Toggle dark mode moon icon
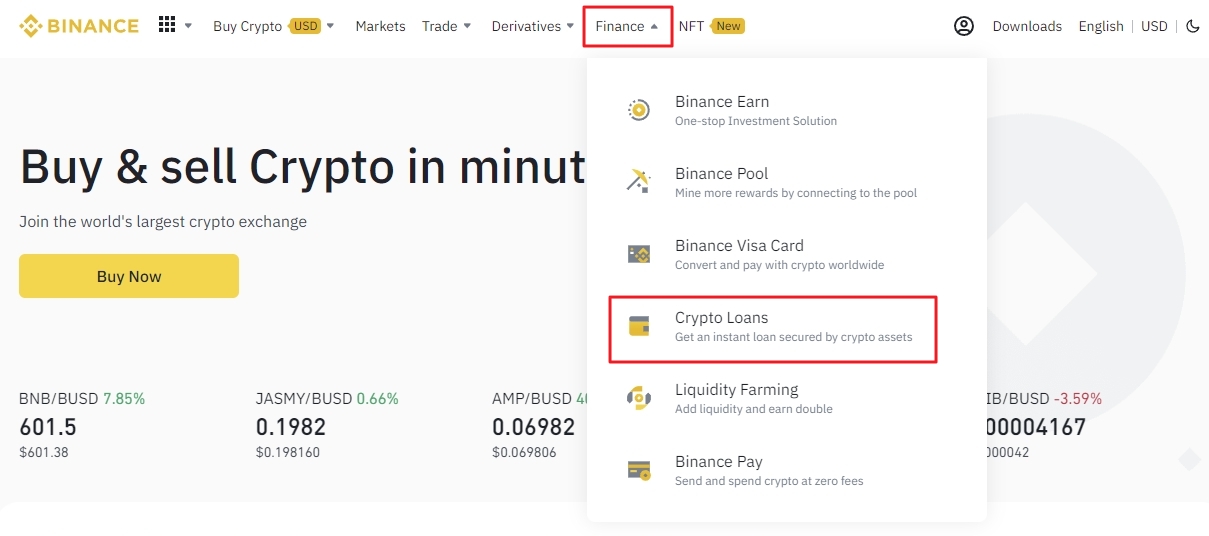This screenshot has height=536, width=1209. 1192,26
